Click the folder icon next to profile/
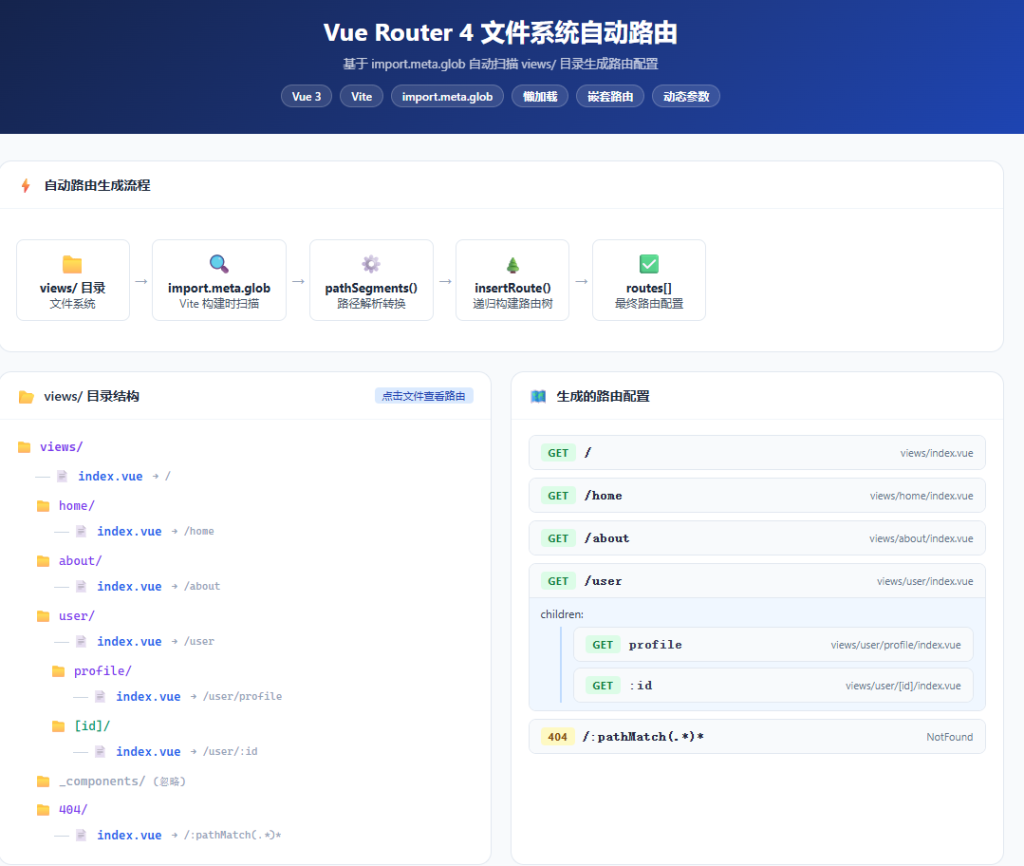Screen dimensions: 1024x866 [x=58, y=671]
